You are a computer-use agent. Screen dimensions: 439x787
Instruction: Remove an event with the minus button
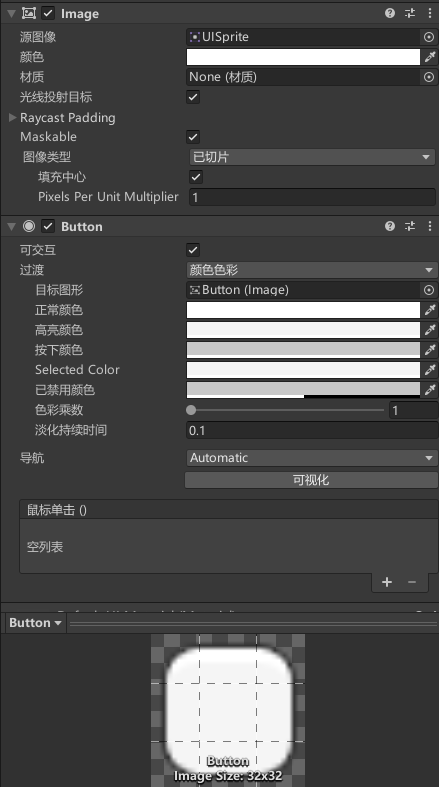(x=412, y=582)
